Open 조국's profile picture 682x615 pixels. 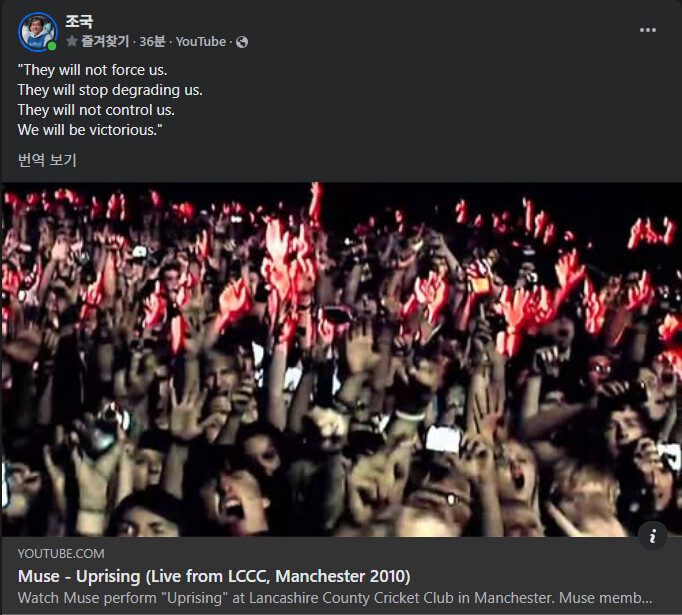37,32
